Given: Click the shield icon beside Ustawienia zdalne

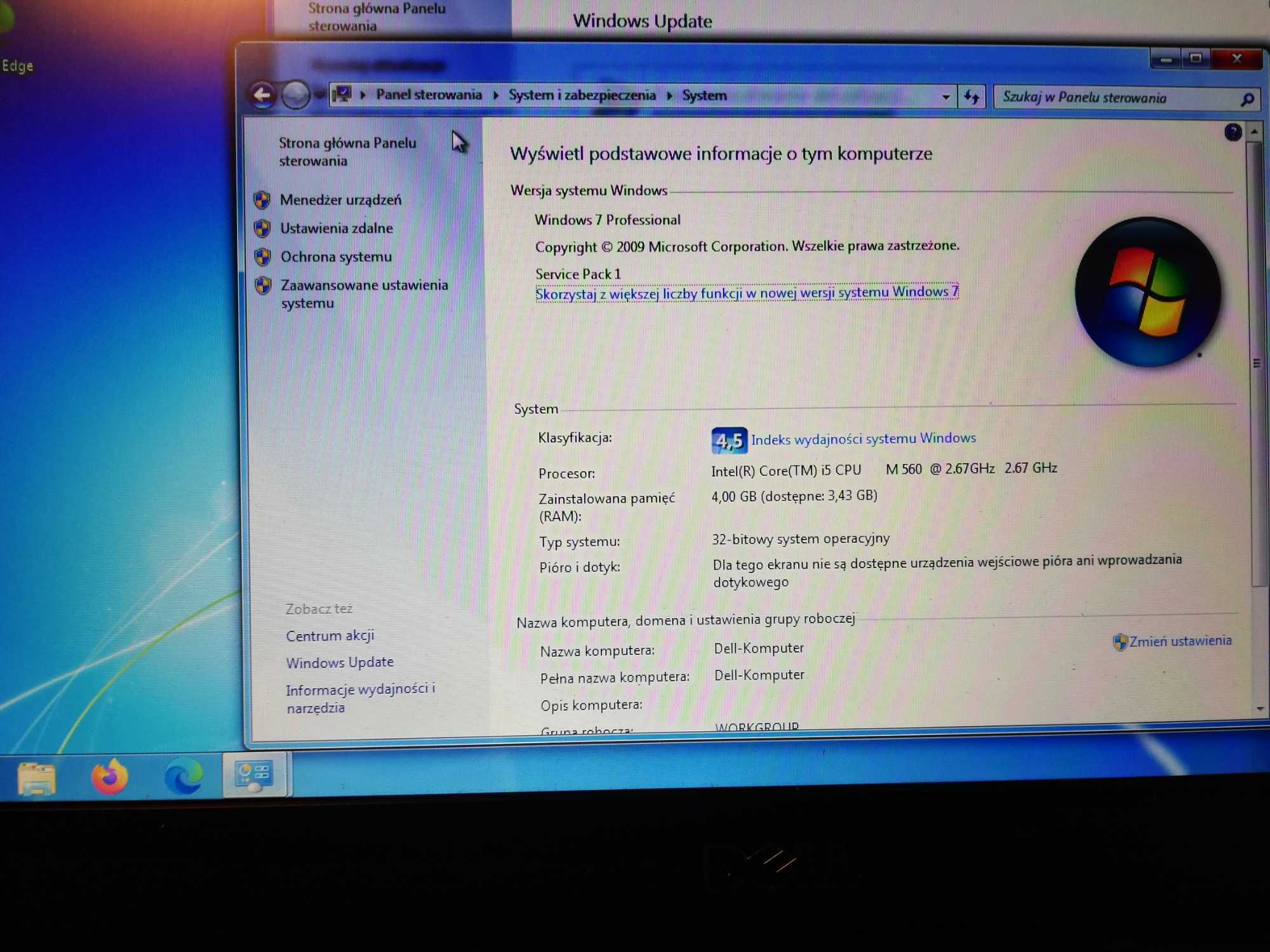Looking at the screenshot, I should tap(262, 228).
